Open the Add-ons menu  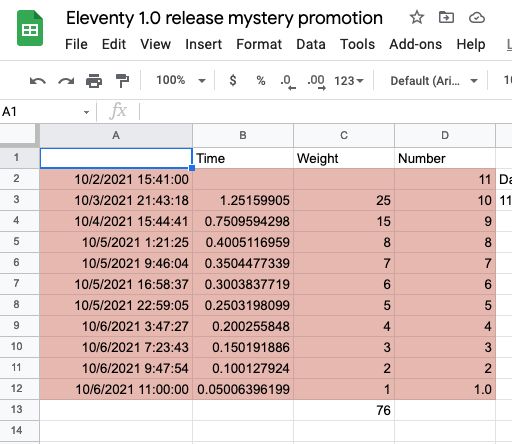415,44
